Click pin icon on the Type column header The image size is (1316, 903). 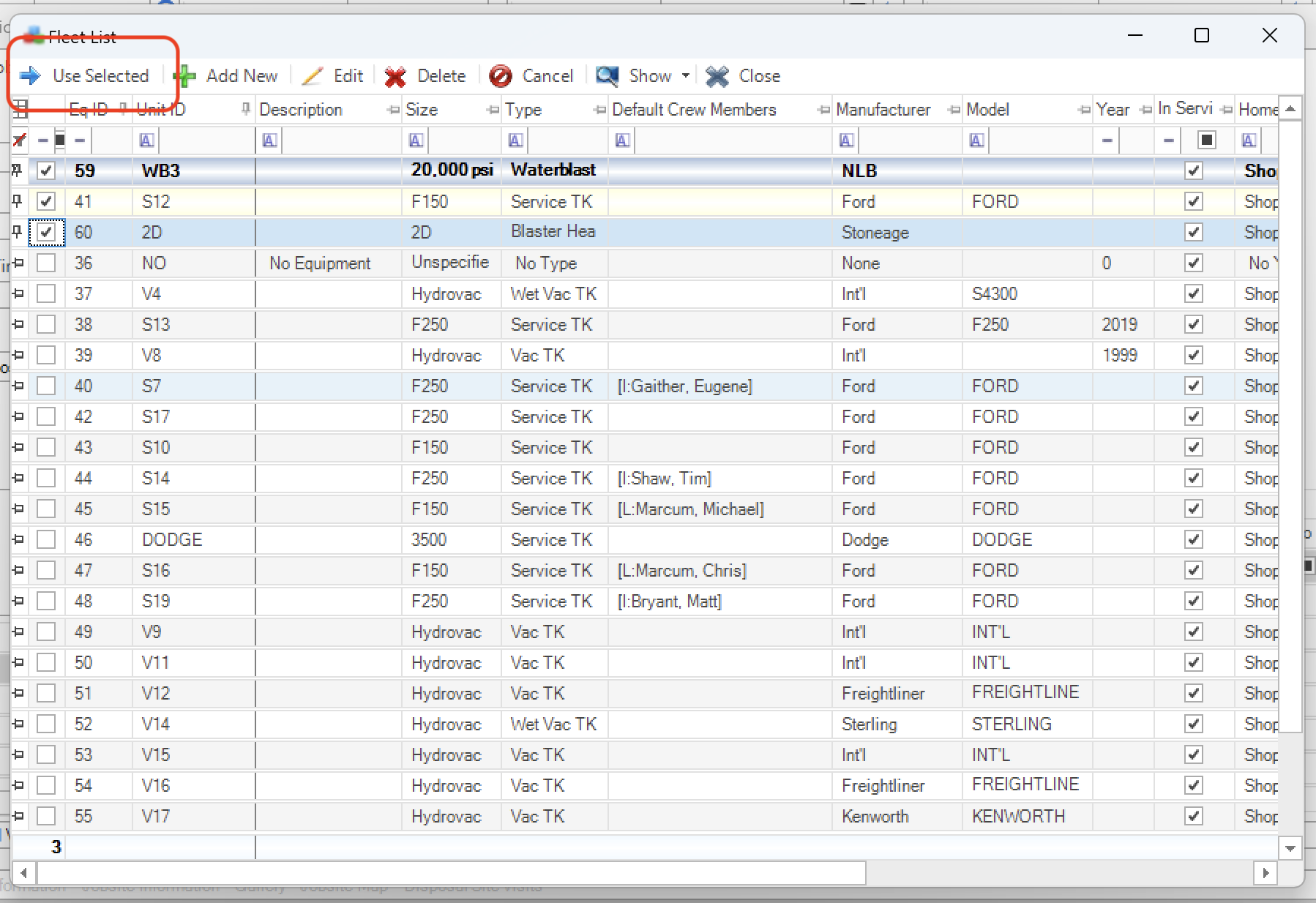coord(599,110)
